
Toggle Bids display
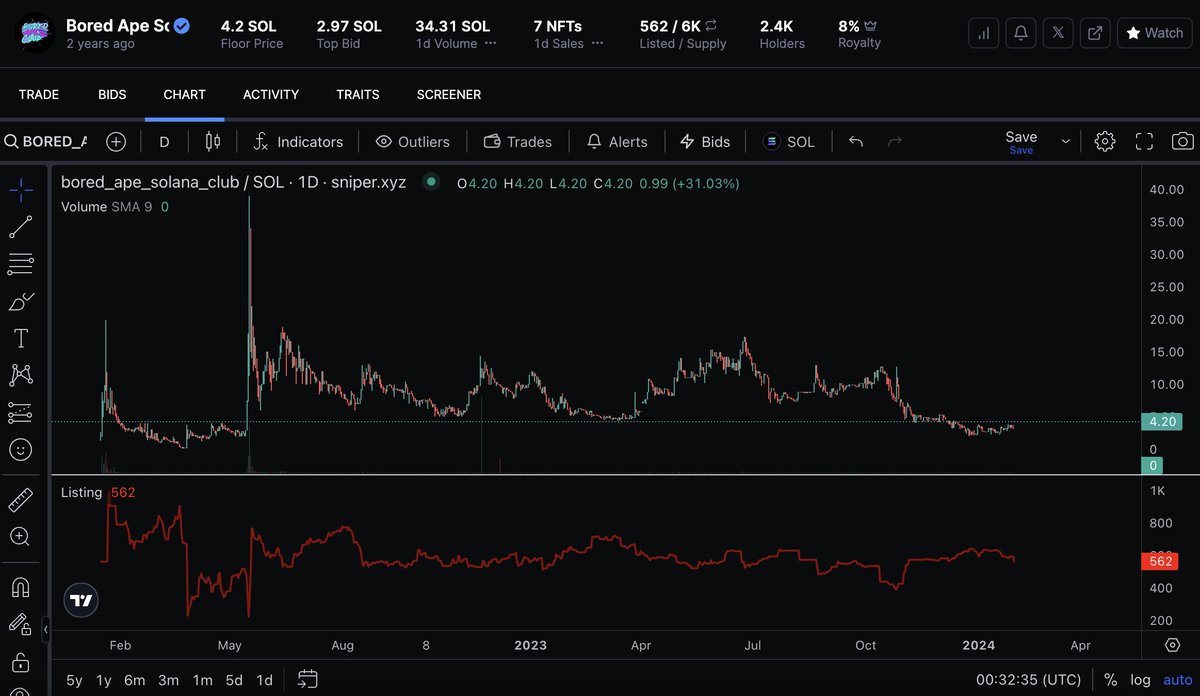(705, 142)
